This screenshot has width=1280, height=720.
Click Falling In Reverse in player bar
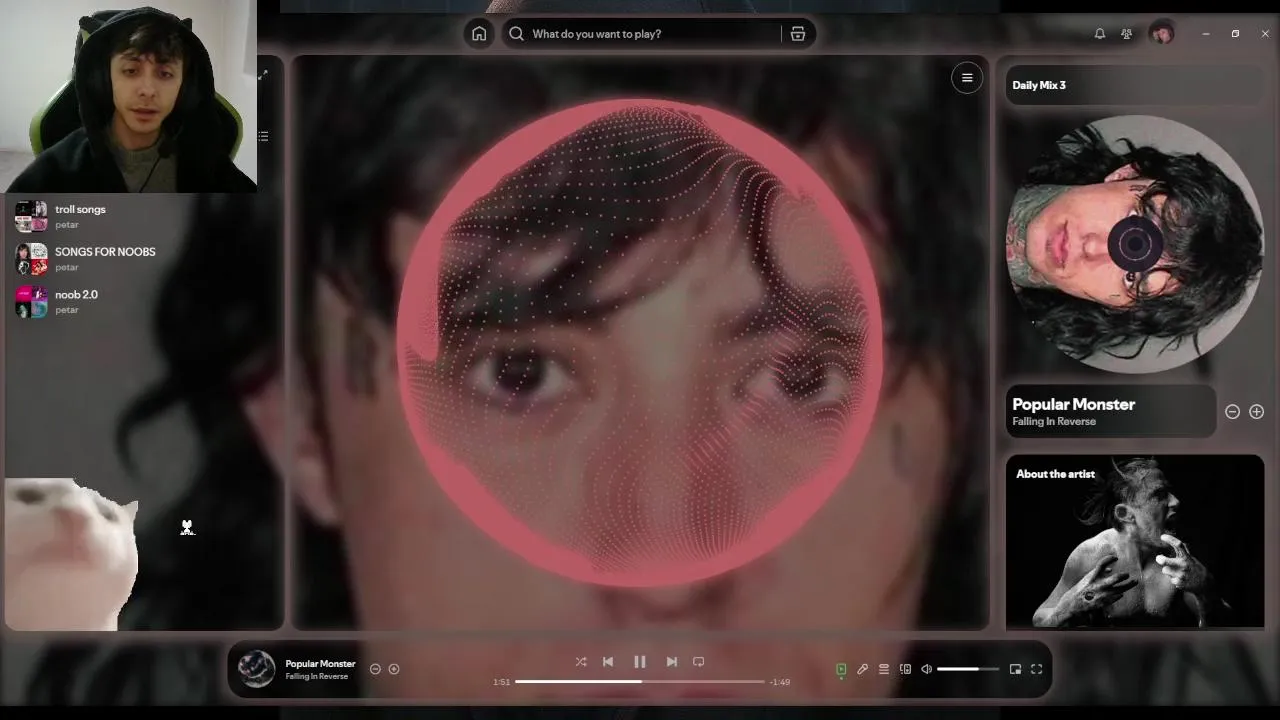(317, 677)
